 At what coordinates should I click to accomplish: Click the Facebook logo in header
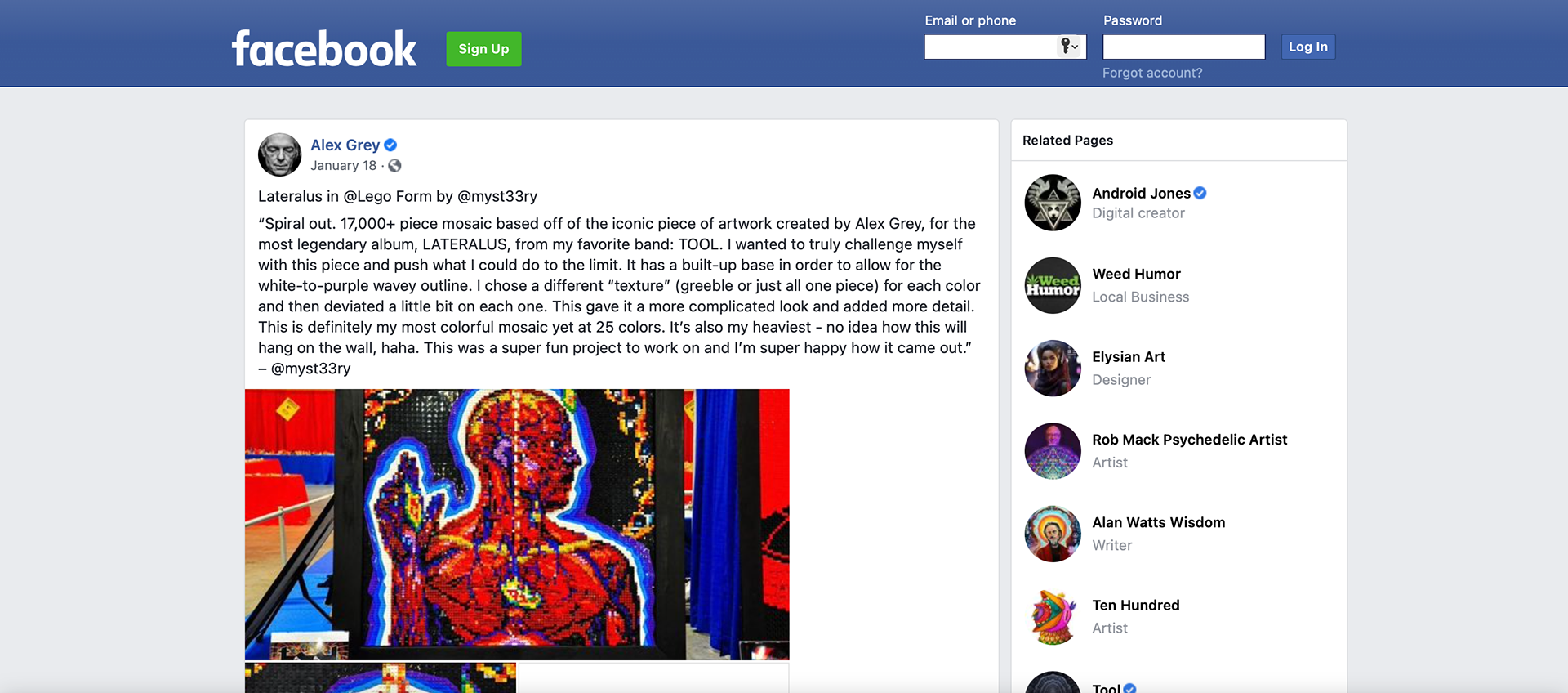tap(324, 49)
